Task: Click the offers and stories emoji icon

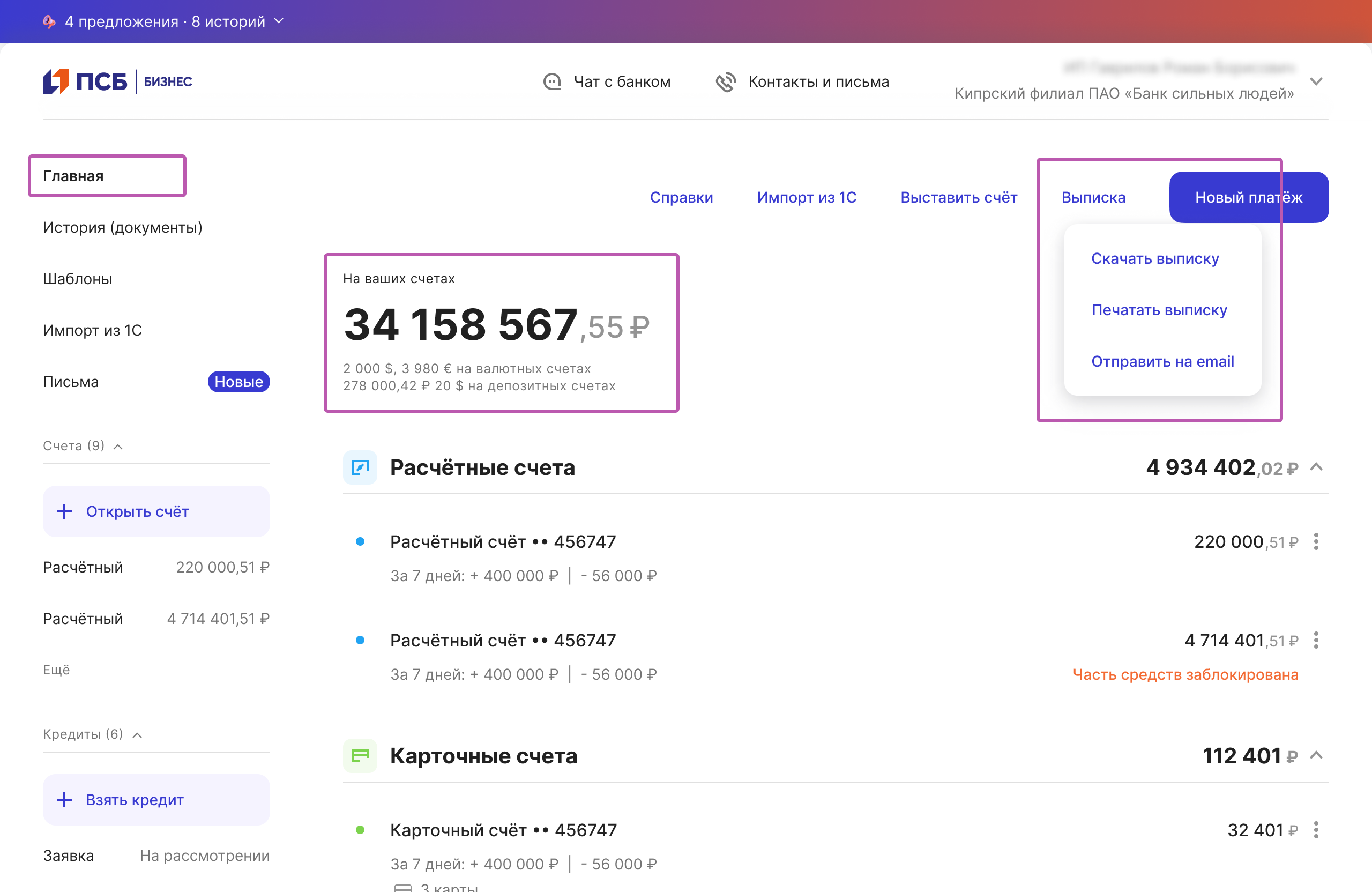Action: (50, 21)
